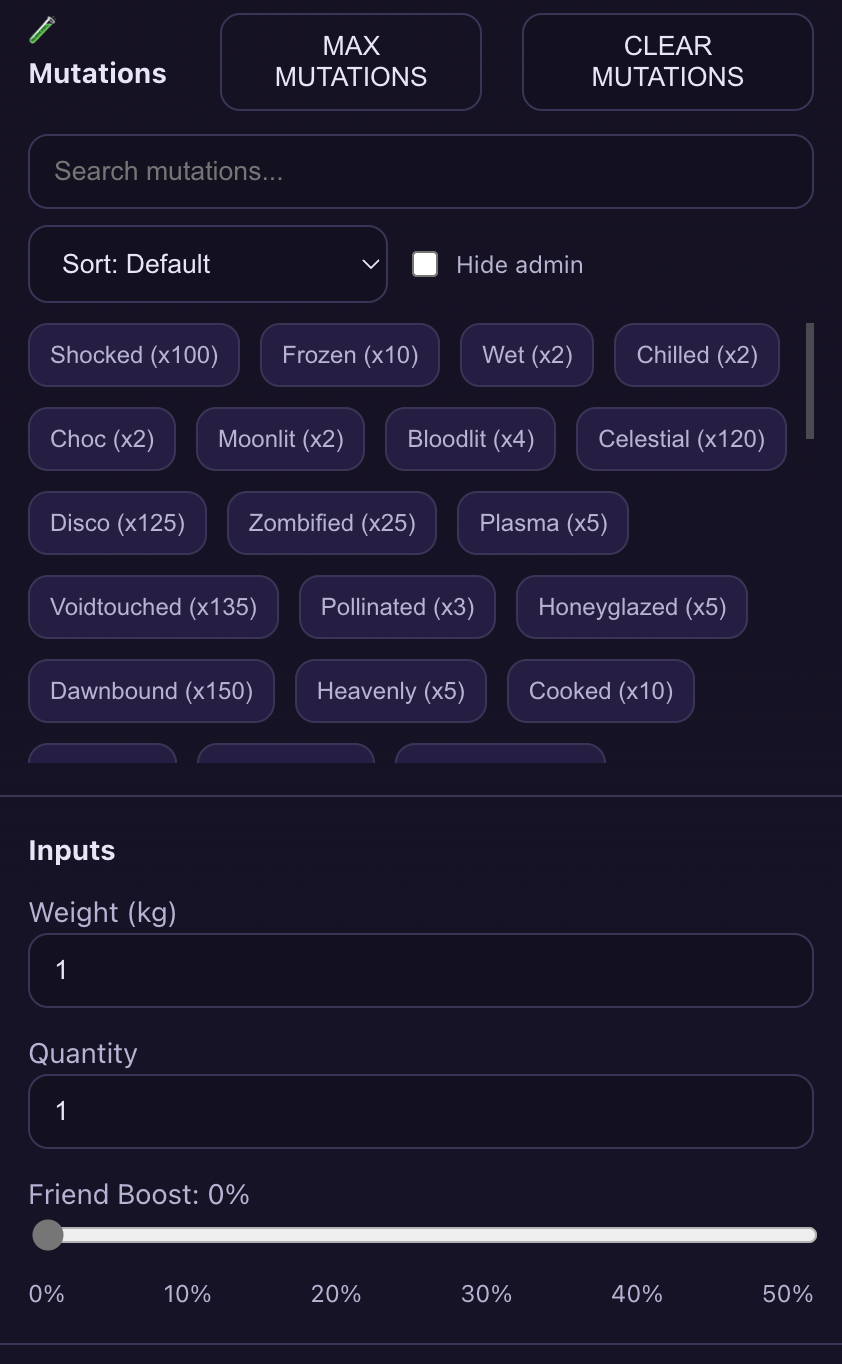842x1364 pixels.
Task: Click the Weight (kg) input field
Action: 420,970
